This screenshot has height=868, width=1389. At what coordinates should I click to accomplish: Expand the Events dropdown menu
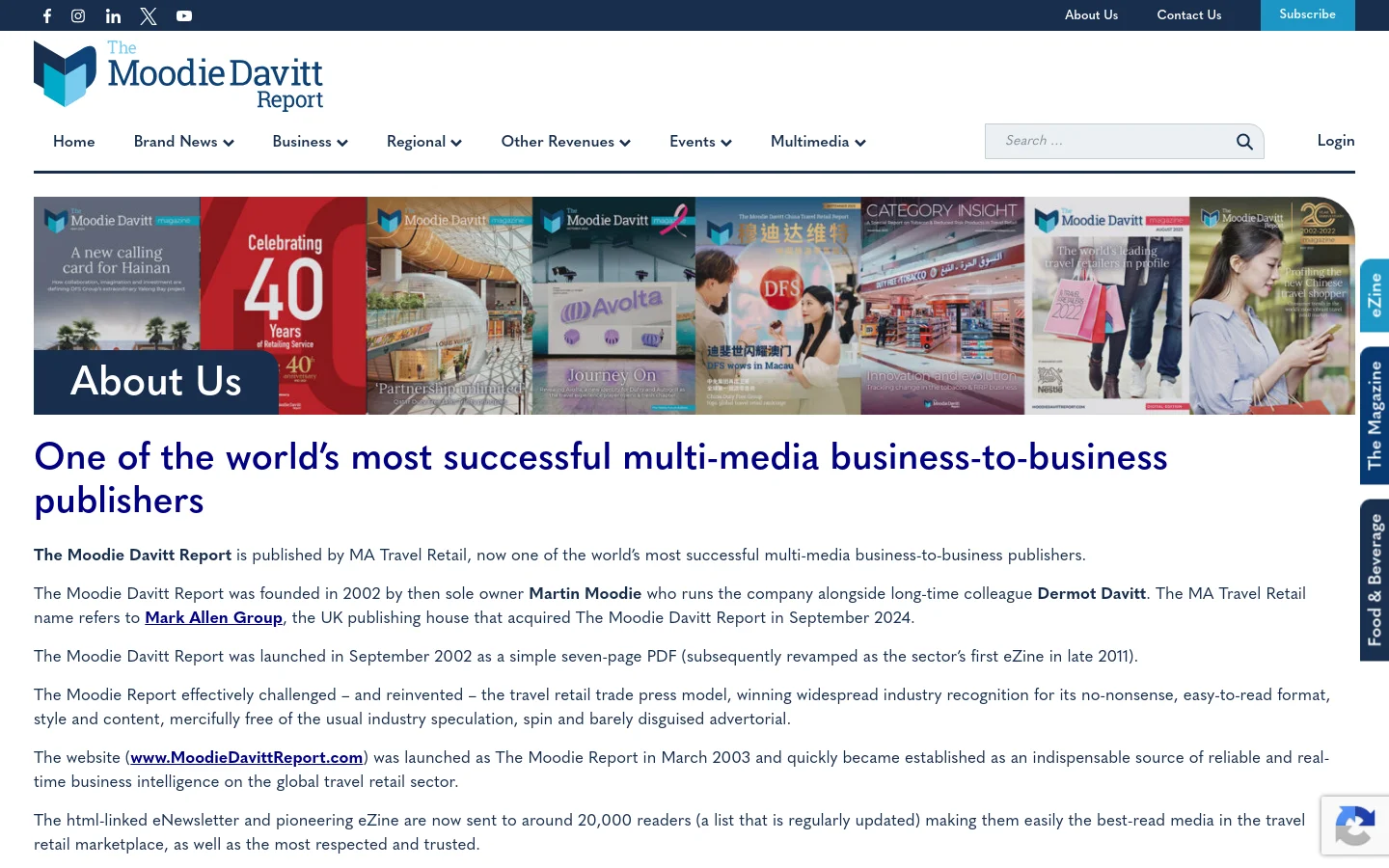[x=701, y=142]
